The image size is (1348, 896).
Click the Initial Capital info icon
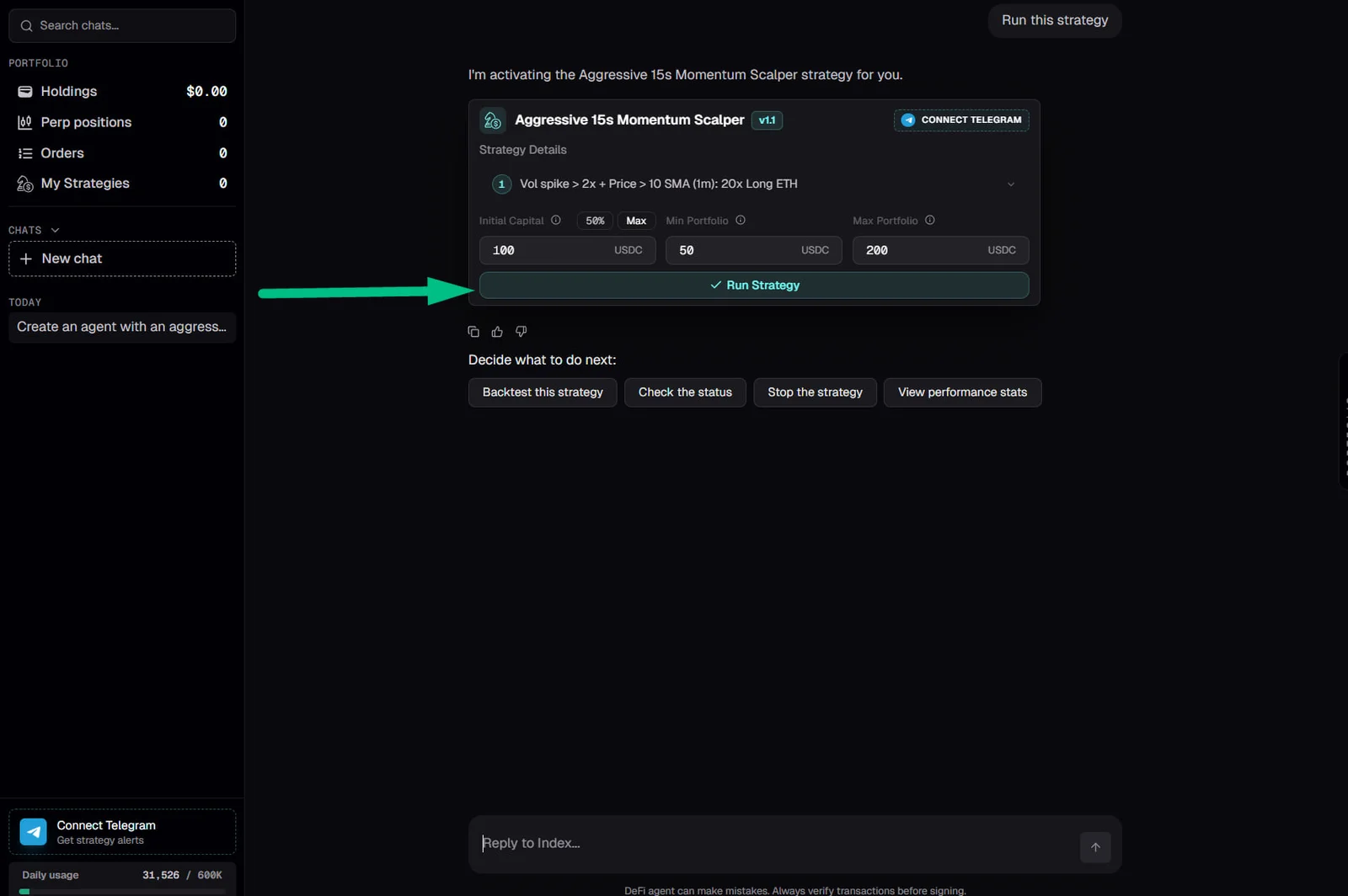tap(556, 221)
